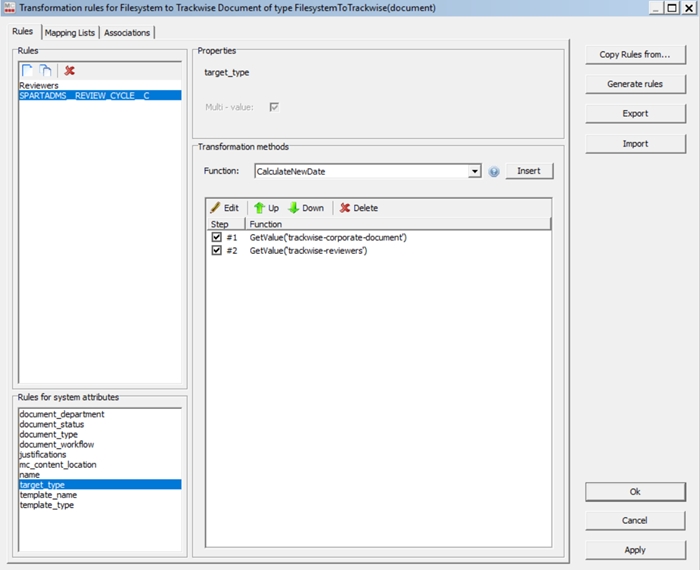
Task: Open the Associations tab
Action: click(127, 33)
